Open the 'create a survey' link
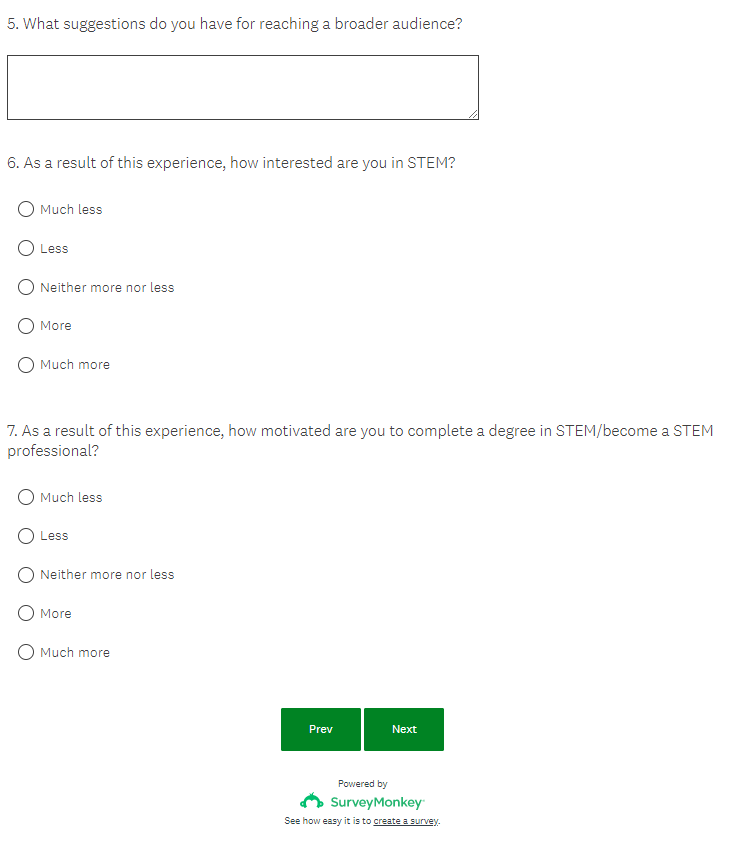This screenshot has width=738, height=847. [x=406, y=821]
